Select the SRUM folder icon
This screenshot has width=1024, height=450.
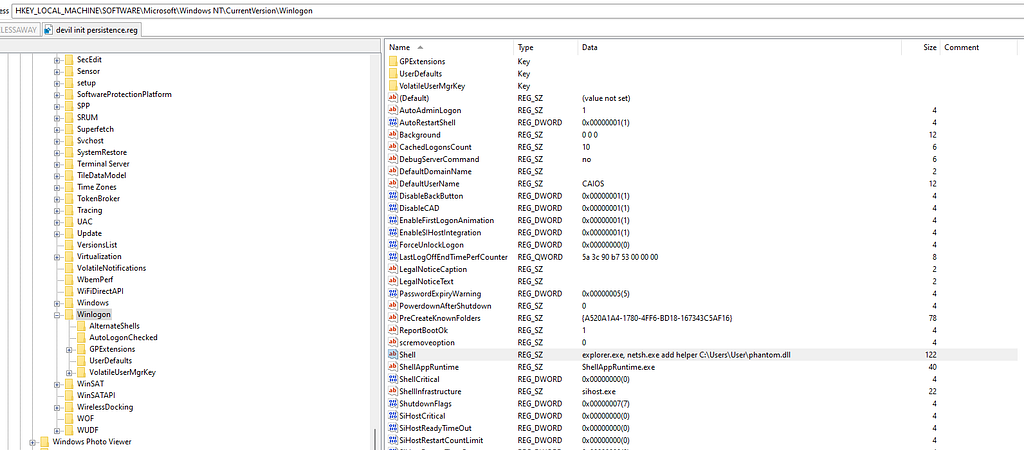(69, 118)
